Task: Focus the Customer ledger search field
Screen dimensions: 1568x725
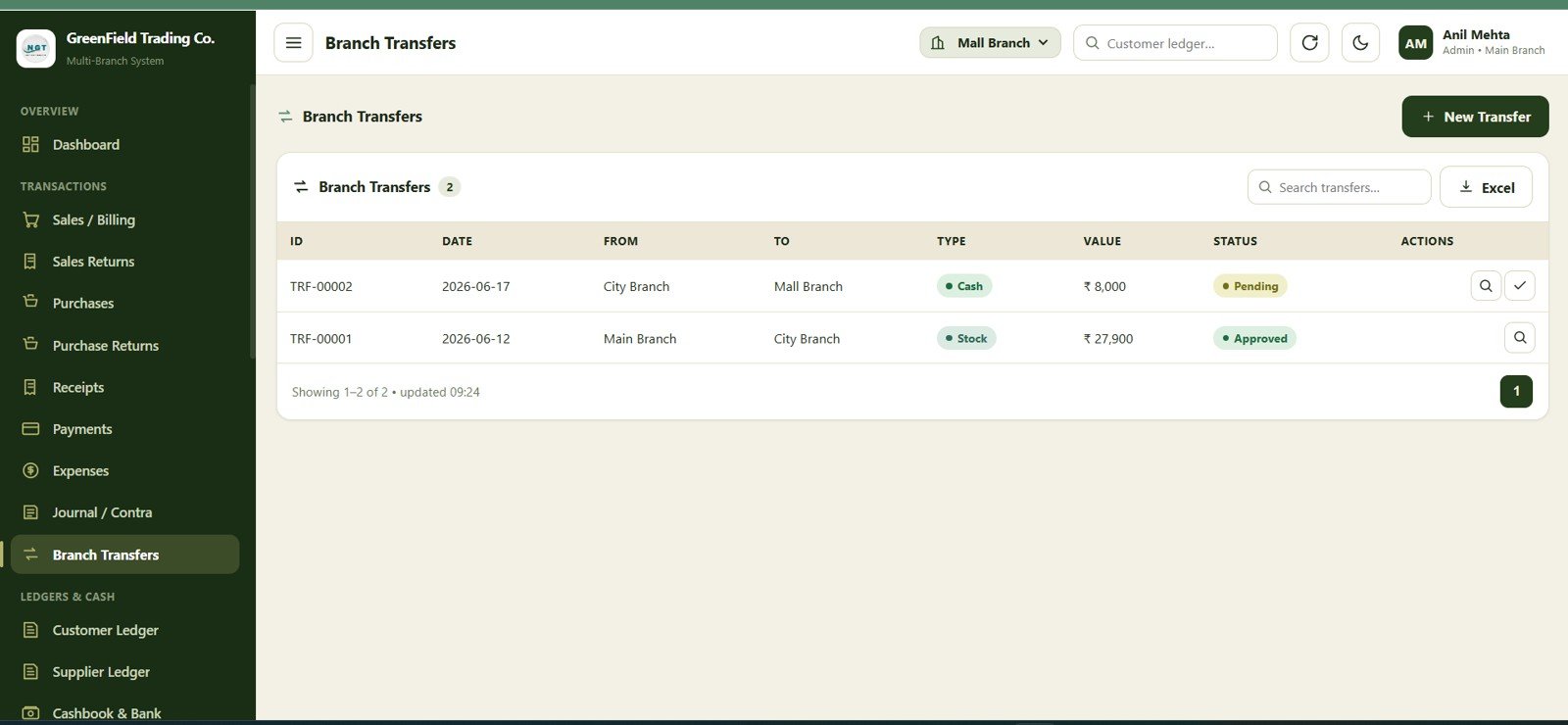Action: (x=1175, y=43)
